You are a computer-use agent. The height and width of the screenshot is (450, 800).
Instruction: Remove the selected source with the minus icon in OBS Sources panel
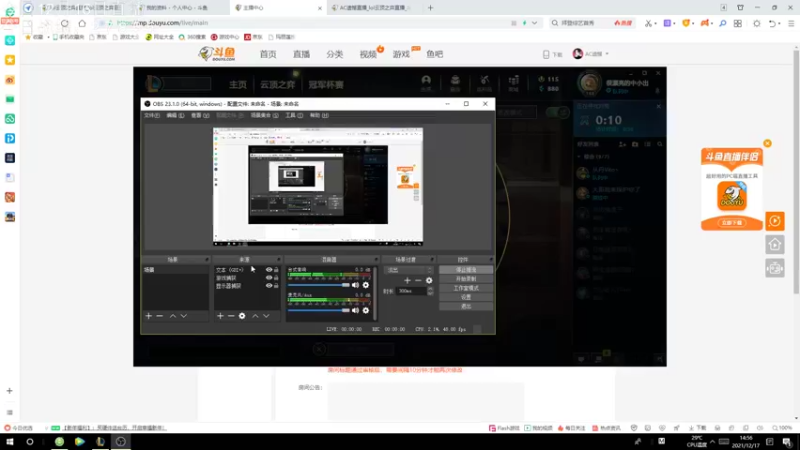(231, 316)
